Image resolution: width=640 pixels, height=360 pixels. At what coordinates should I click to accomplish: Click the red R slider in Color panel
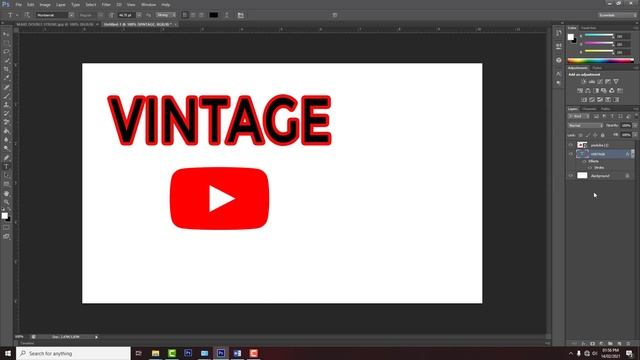[599, 36]
